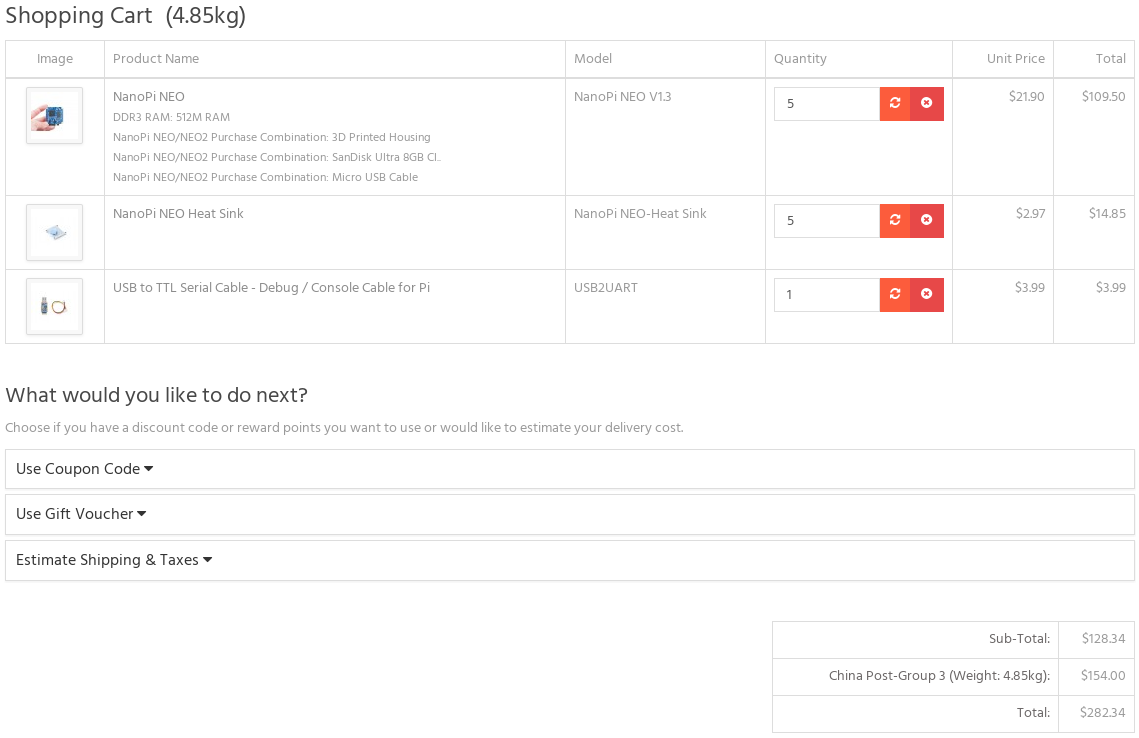
Task: Click the 'Product Name' column header
Action: (155, 59)
